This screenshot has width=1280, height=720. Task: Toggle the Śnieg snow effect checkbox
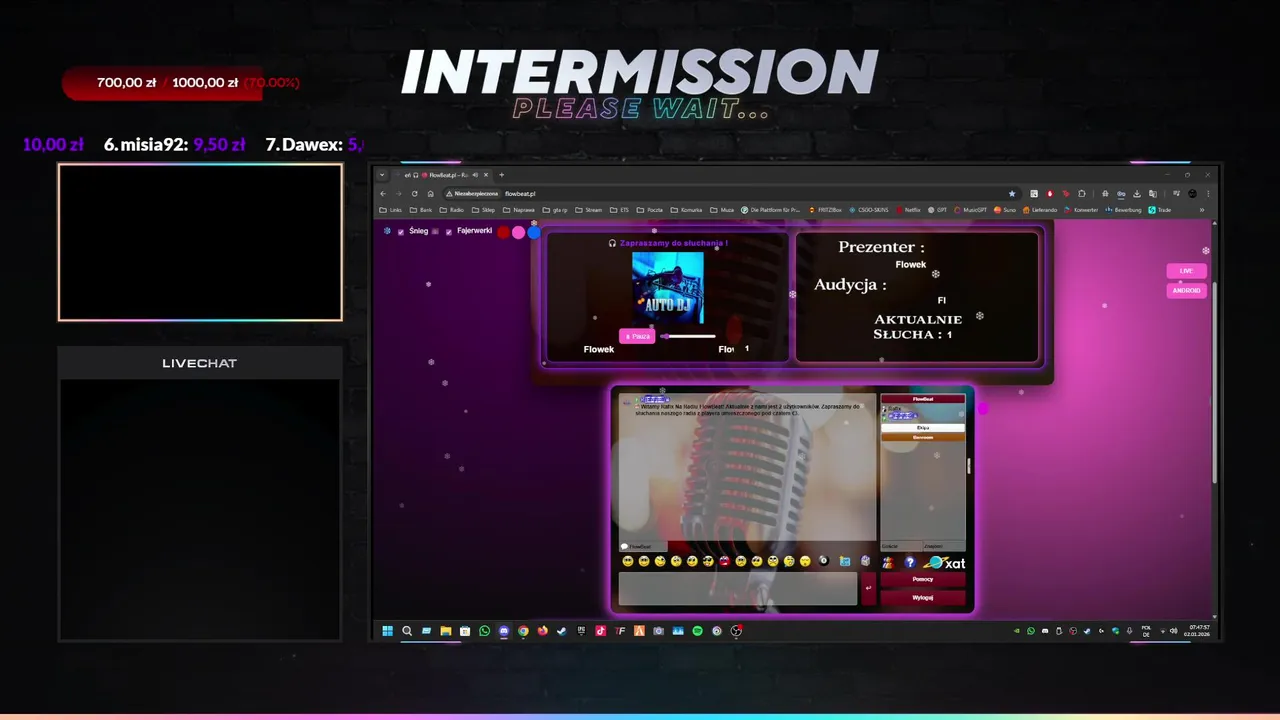(x=401, y=232)
